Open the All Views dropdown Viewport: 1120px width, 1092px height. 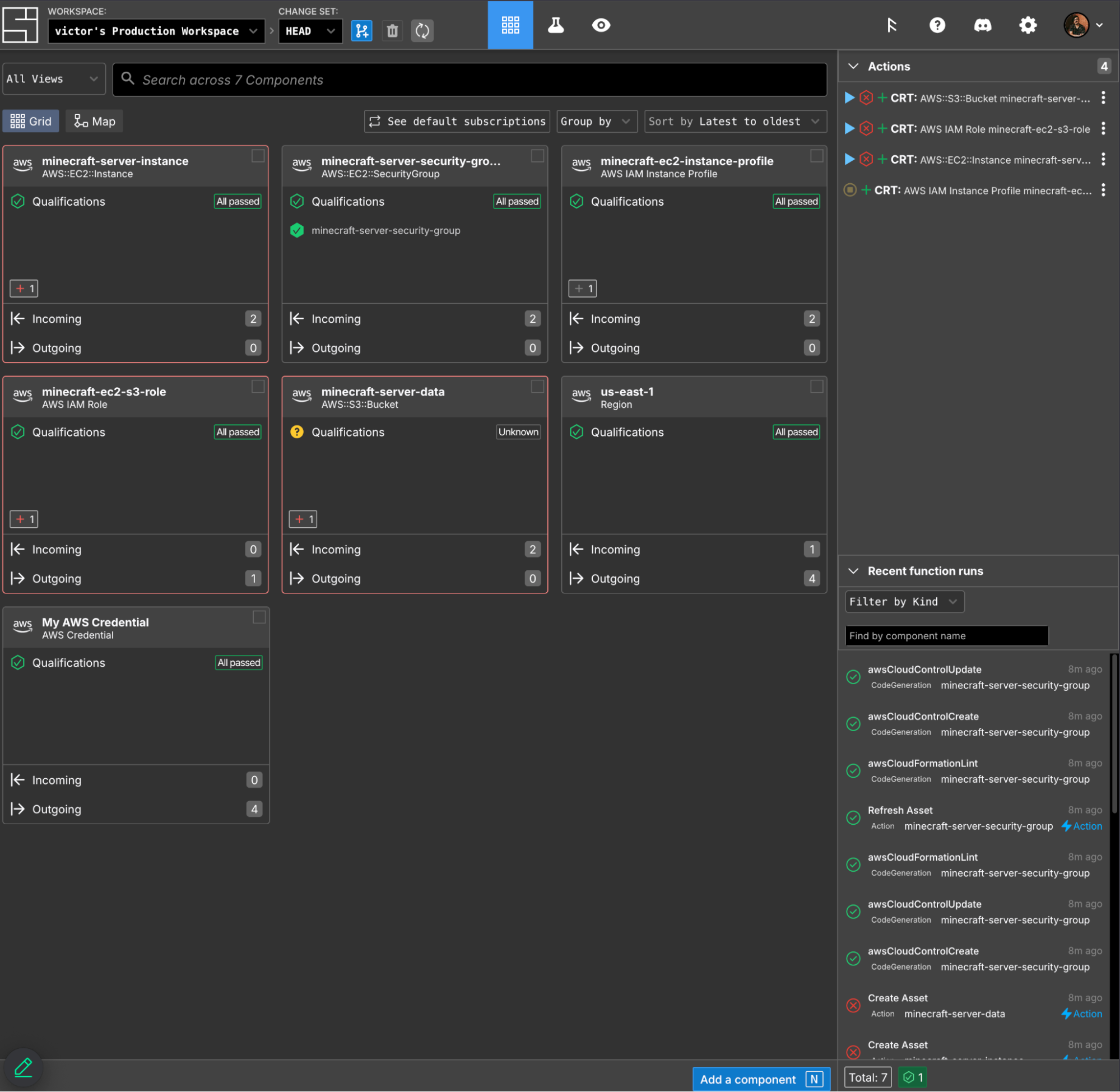(x=54, y=79)
